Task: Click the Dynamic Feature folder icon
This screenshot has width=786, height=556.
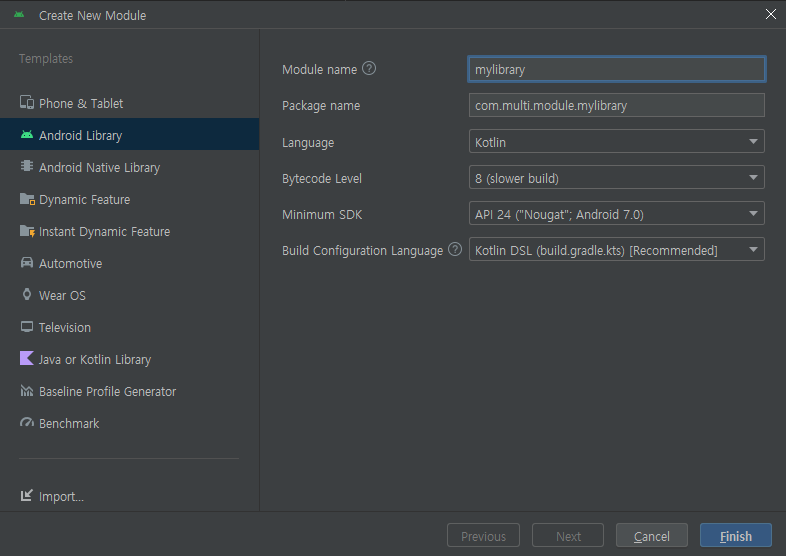Action: click(27, 199)
